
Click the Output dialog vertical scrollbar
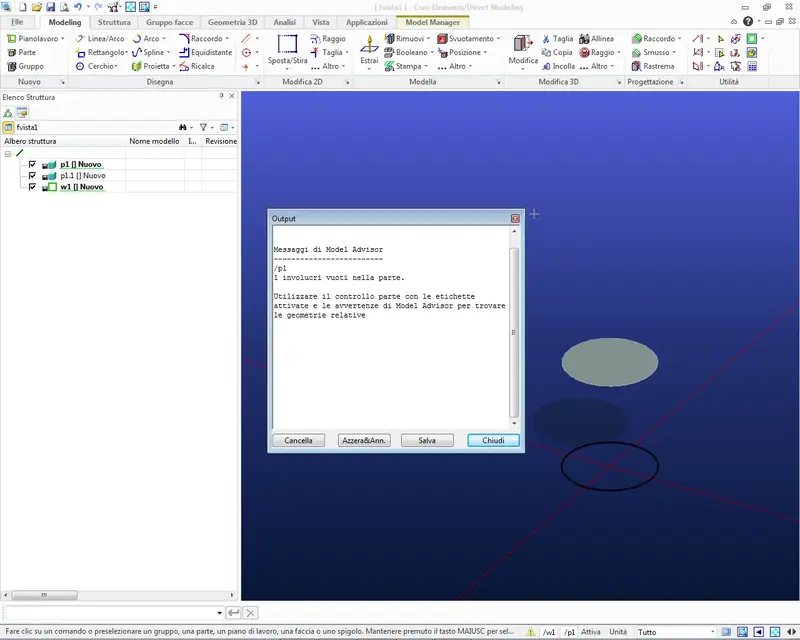(x=514, y=333)
